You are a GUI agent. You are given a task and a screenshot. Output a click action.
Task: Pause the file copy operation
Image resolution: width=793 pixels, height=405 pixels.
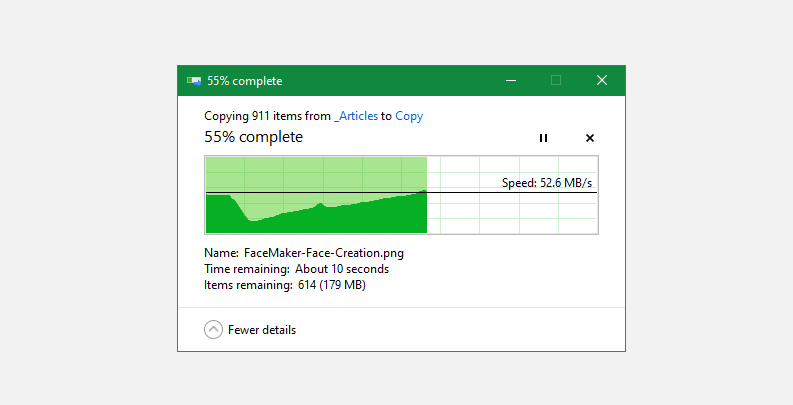pos(543,138)
